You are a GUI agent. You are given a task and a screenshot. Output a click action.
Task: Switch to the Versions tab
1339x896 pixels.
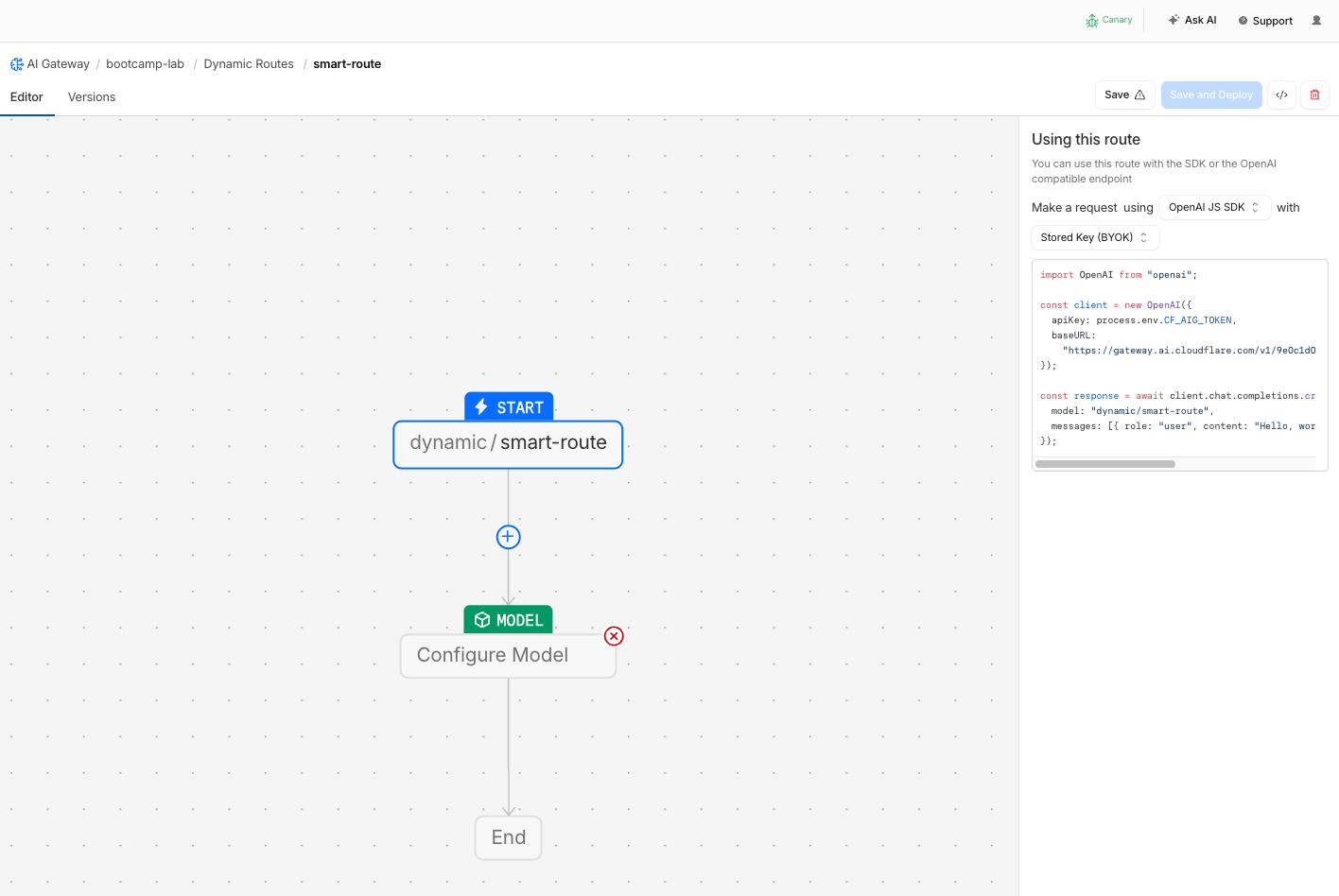[92, 97]
